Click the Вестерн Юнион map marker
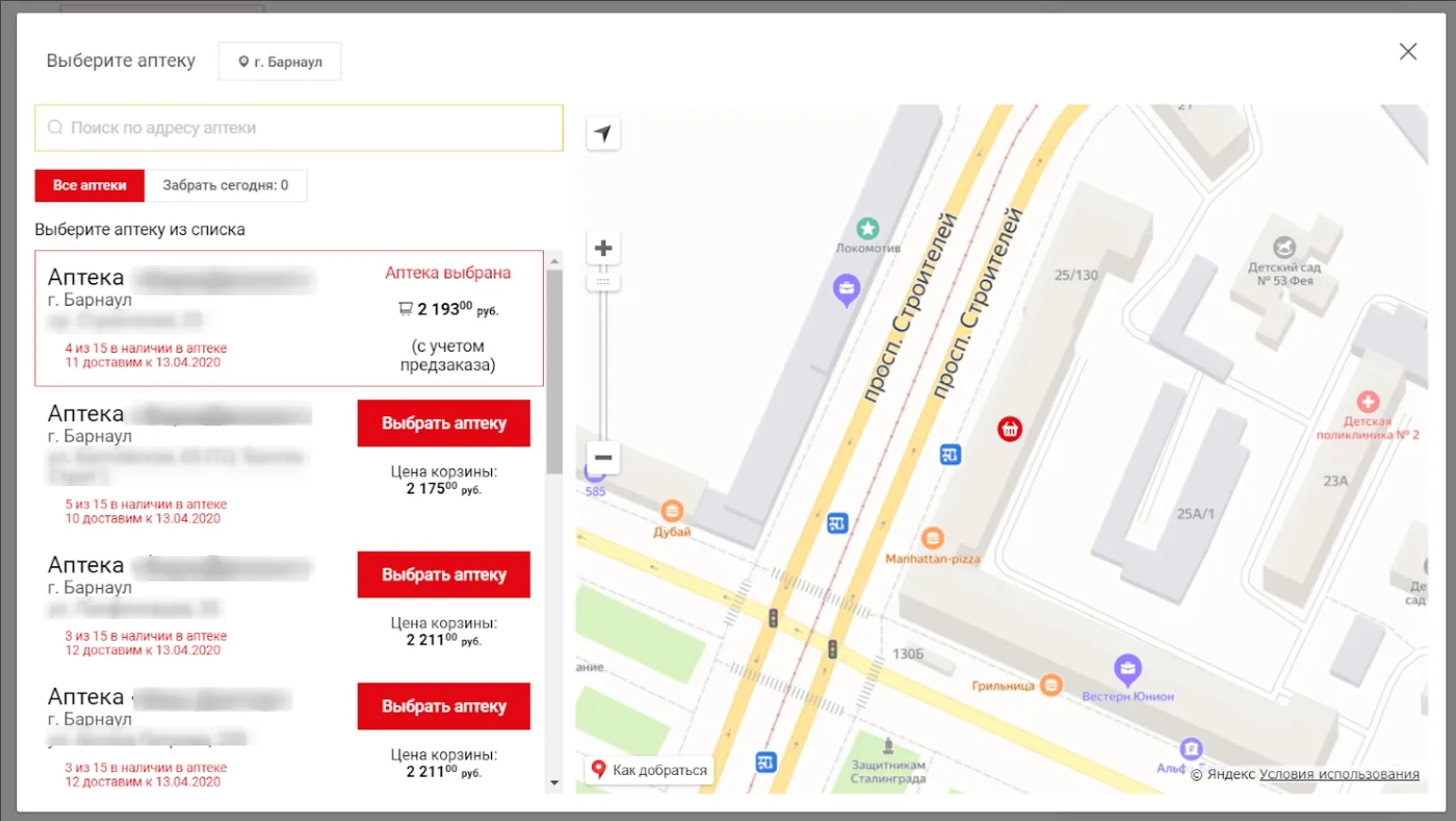The width and height of the screenshot is (1456, 821). point(1127,669)
